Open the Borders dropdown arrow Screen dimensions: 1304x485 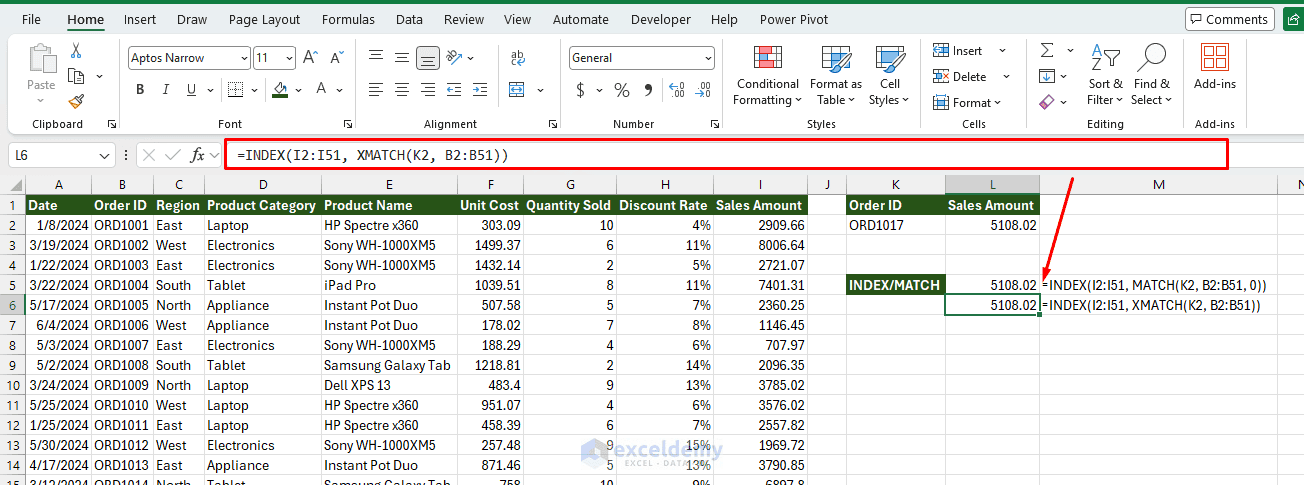point(254,90)
